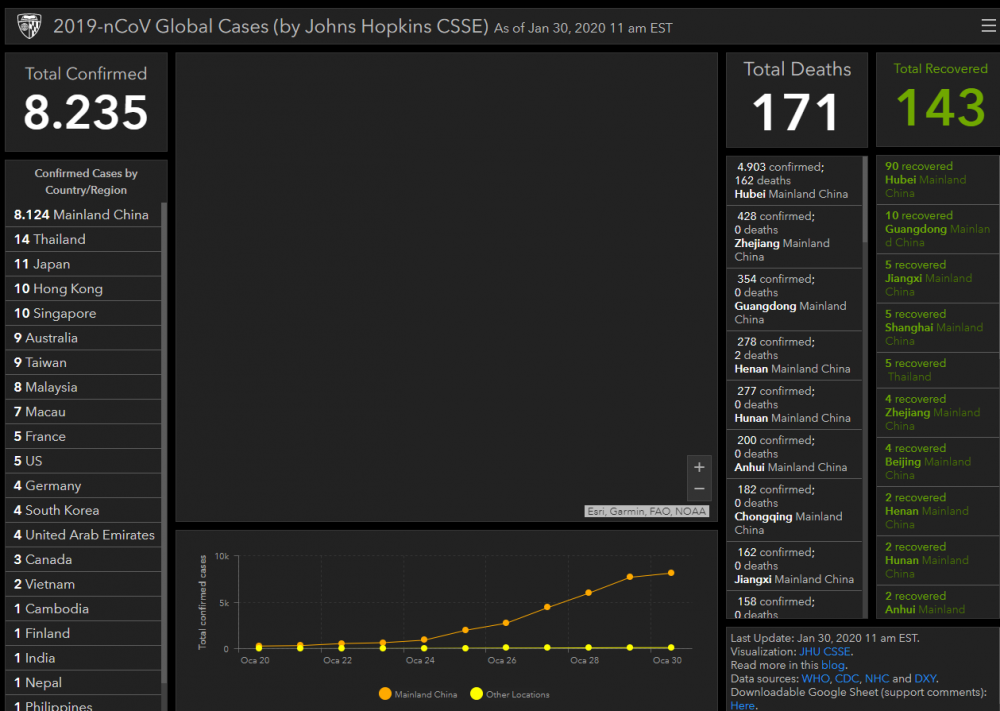Select 3 Canada row
Viewport: 1000px width, 711px height.
click(x=83, y=559)
